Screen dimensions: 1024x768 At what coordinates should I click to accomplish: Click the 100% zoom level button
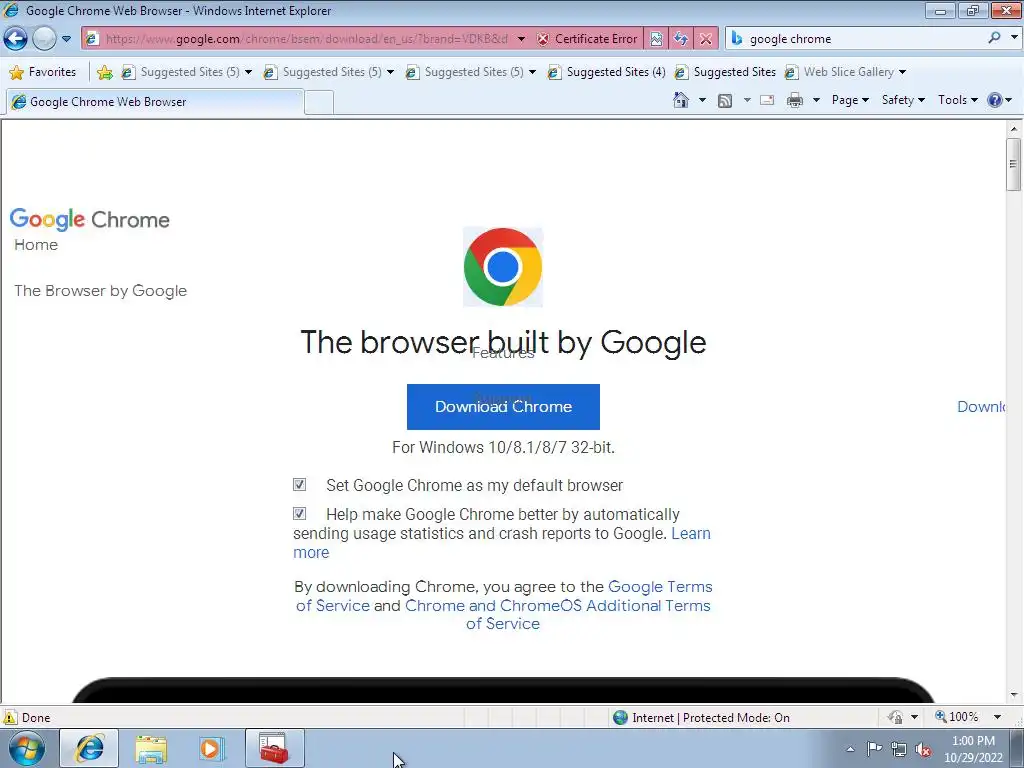(957, 717)
